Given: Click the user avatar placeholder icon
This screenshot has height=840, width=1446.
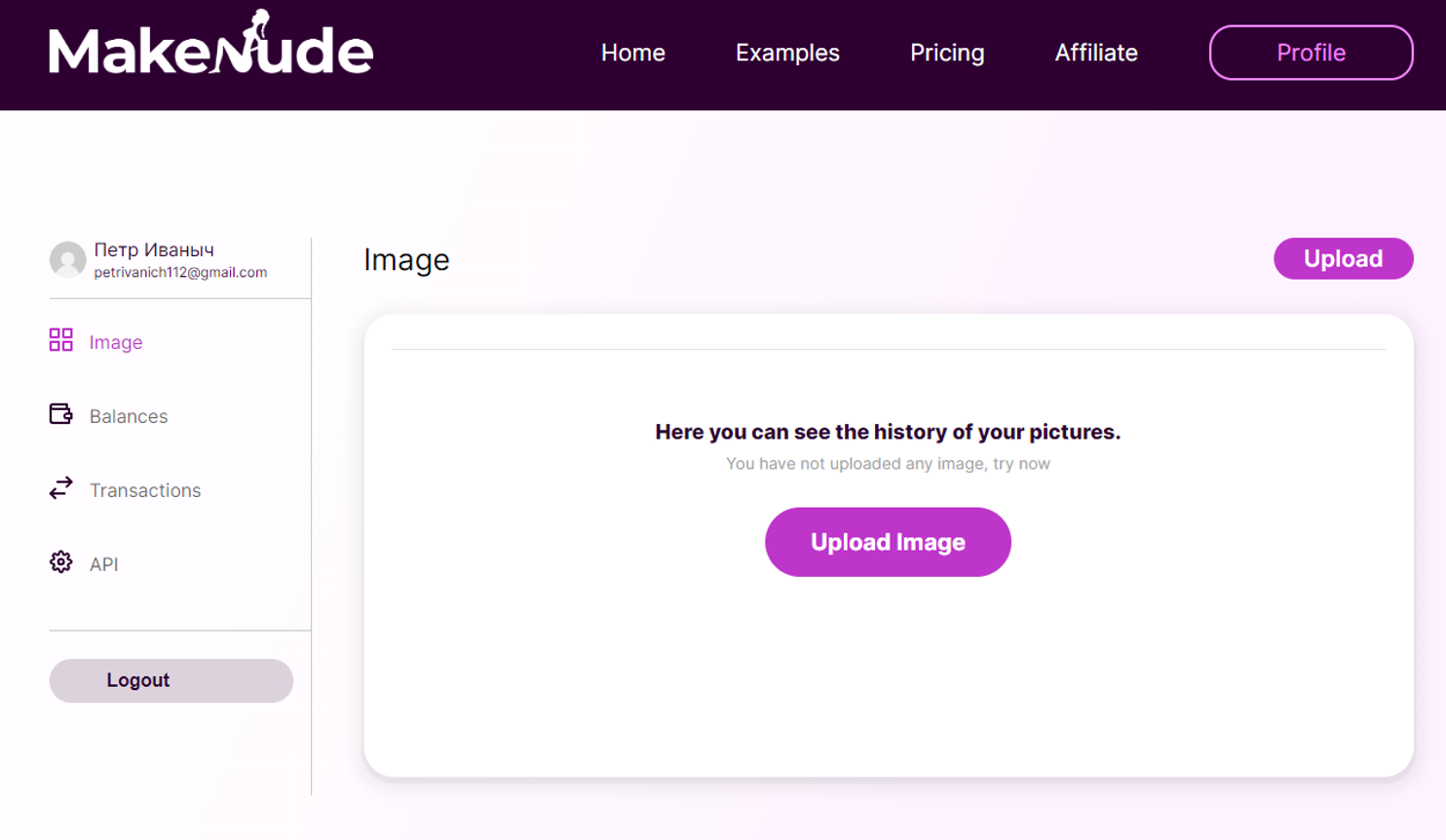Looking at the screenshot, I should click(x=68, y=260).
